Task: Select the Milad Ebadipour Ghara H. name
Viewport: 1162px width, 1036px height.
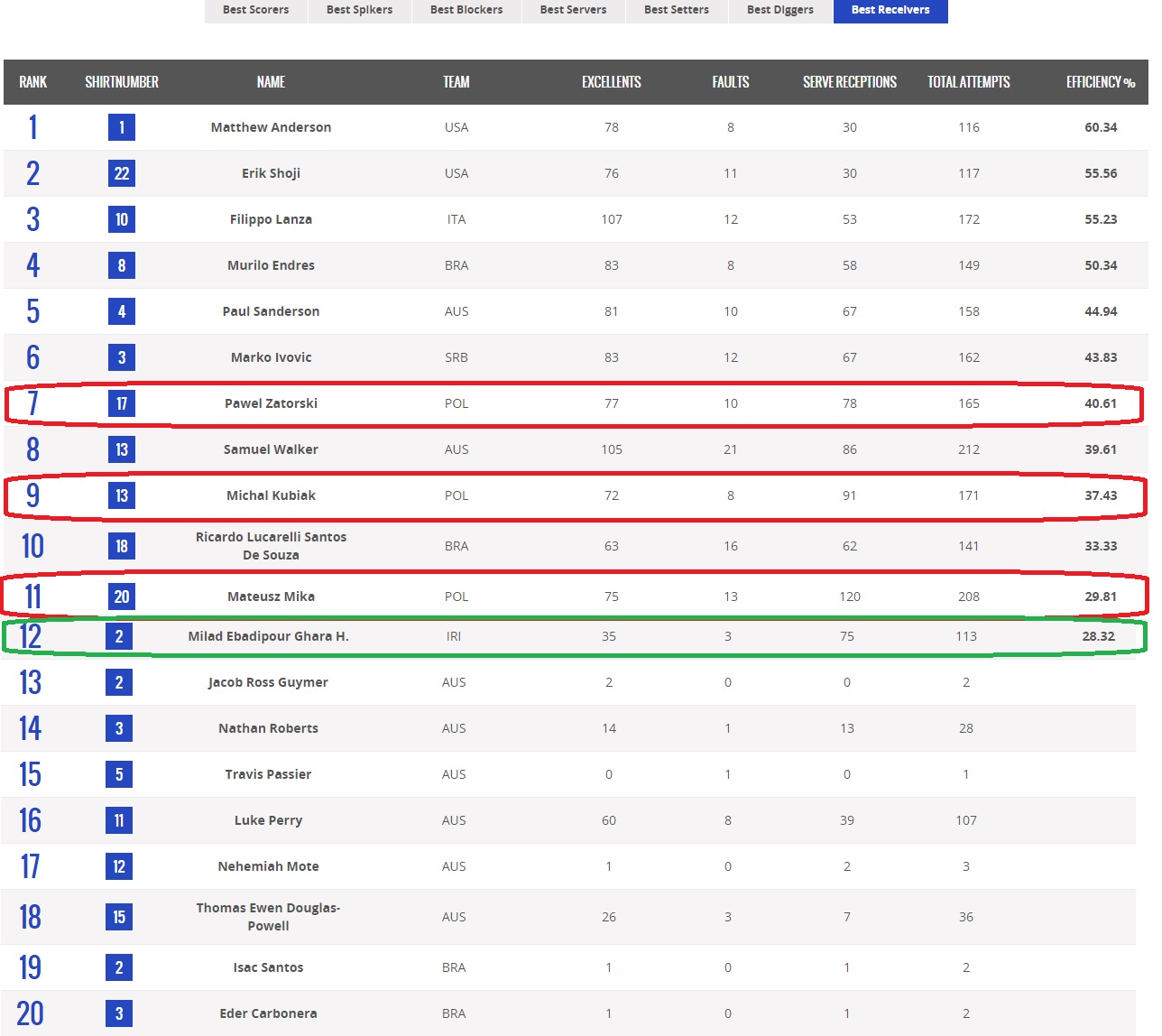Action: pyautogui.click(x=268, y=636)
